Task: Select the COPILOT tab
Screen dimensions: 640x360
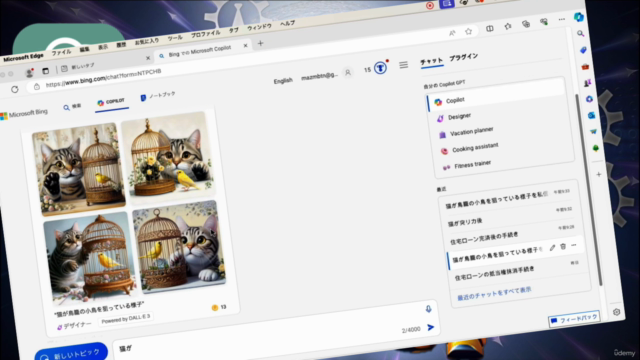Action: click(x=111, y=102)
